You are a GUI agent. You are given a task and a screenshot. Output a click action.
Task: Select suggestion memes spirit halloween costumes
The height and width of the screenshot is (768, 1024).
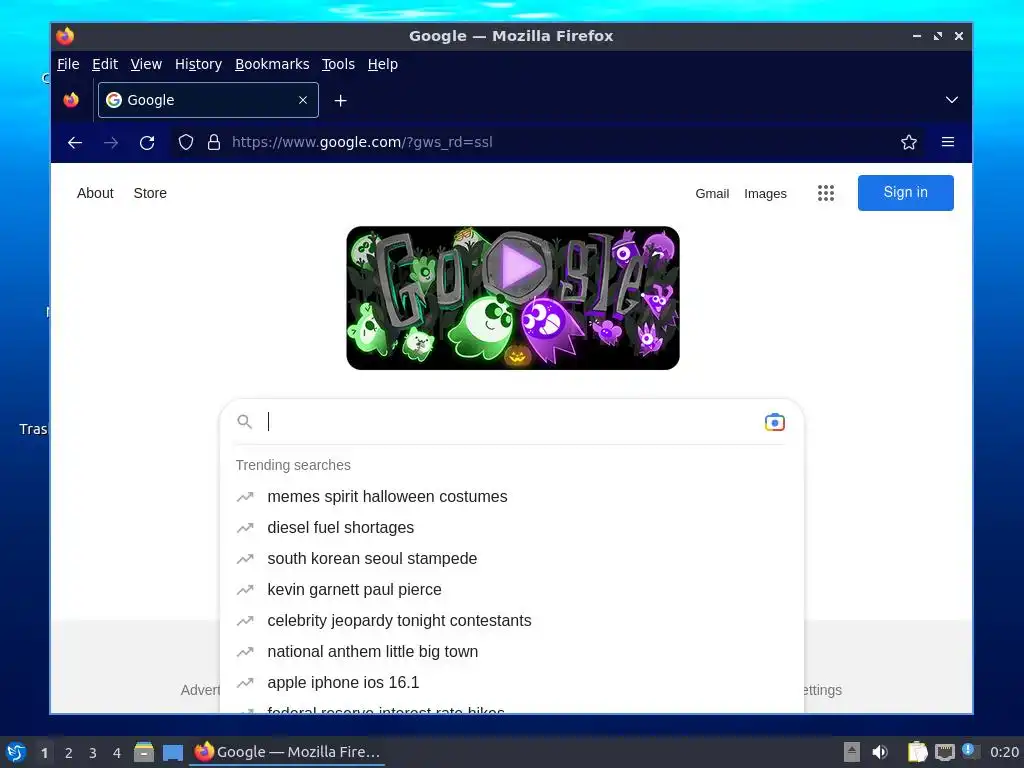pyautogui.click(x=511, y=496)
